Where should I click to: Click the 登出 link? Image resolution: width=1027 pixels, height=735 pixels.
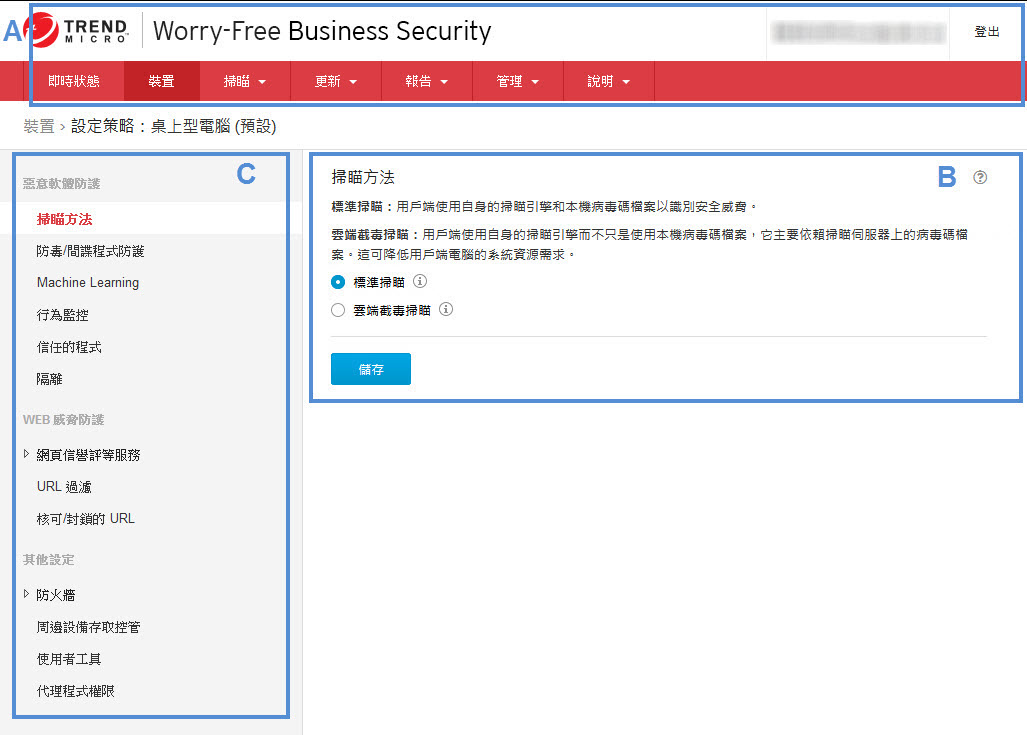(x=986, y=32)
